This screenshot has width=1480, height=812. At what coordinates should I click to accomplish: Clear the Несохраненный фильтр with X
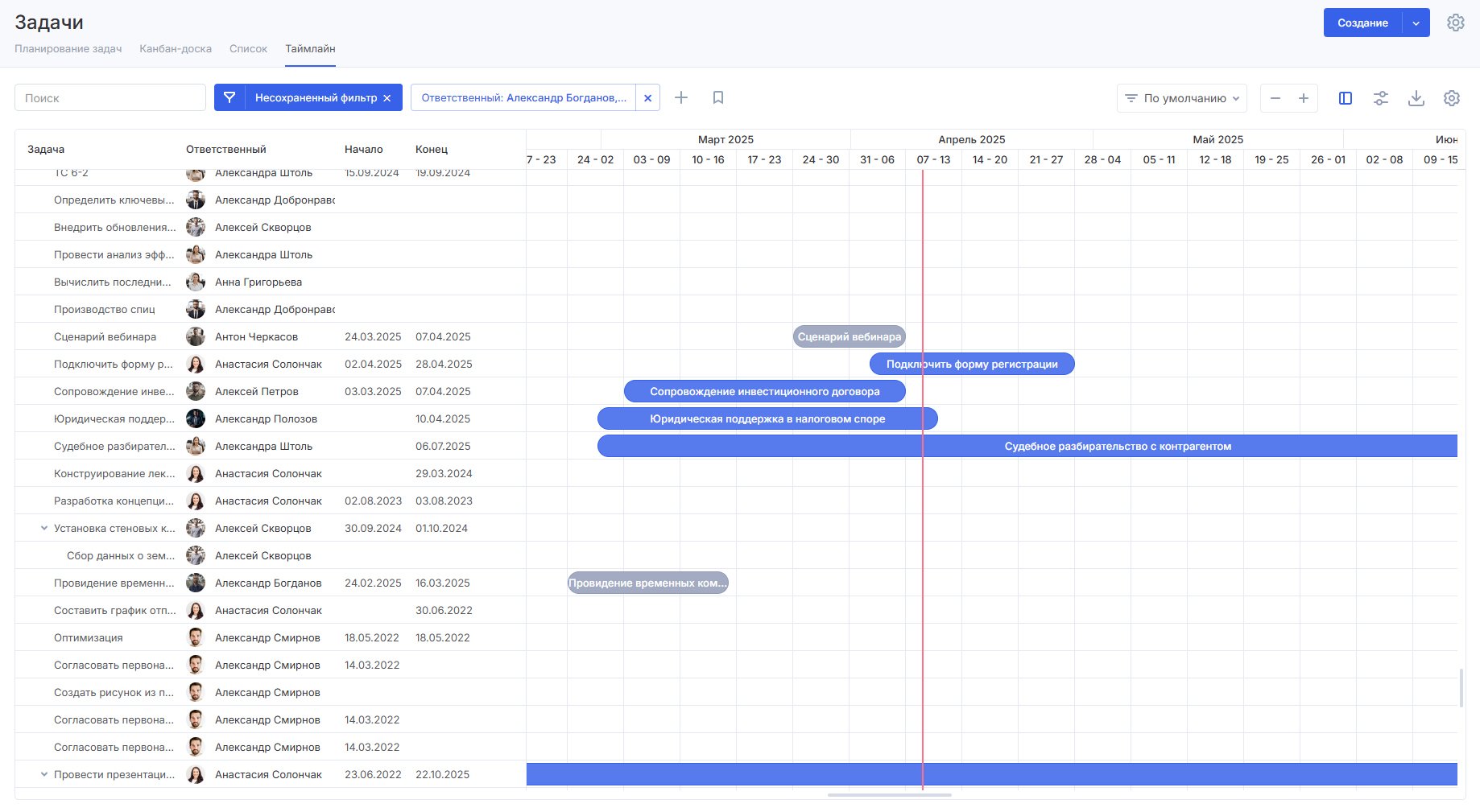tap(387, 98)
